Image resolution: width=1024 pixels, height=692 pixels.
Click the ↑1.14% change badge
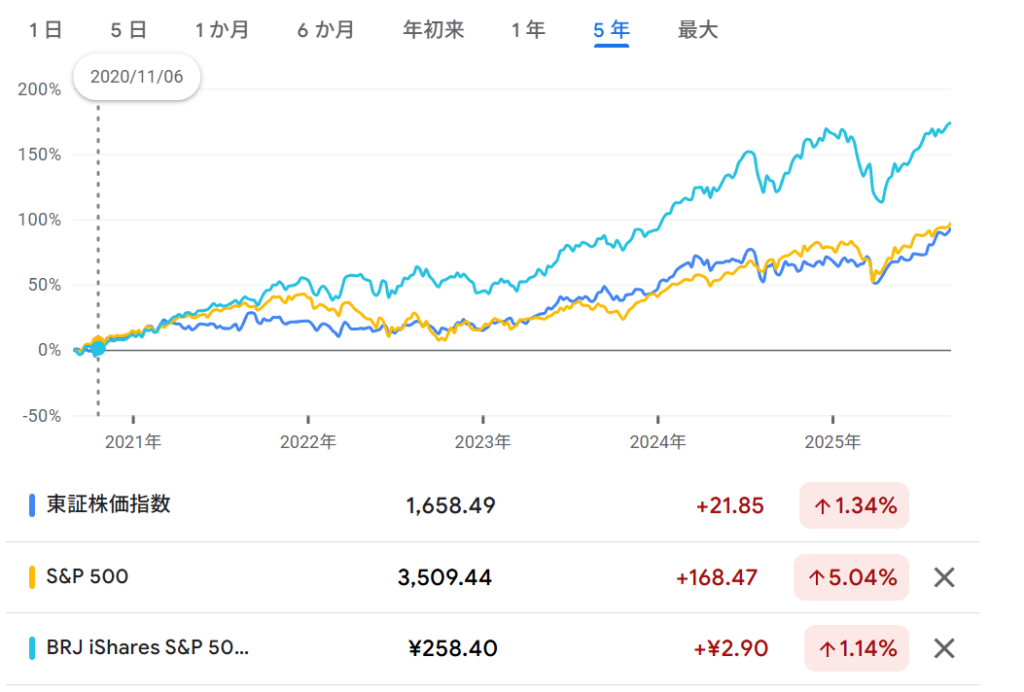click(856, 648)
